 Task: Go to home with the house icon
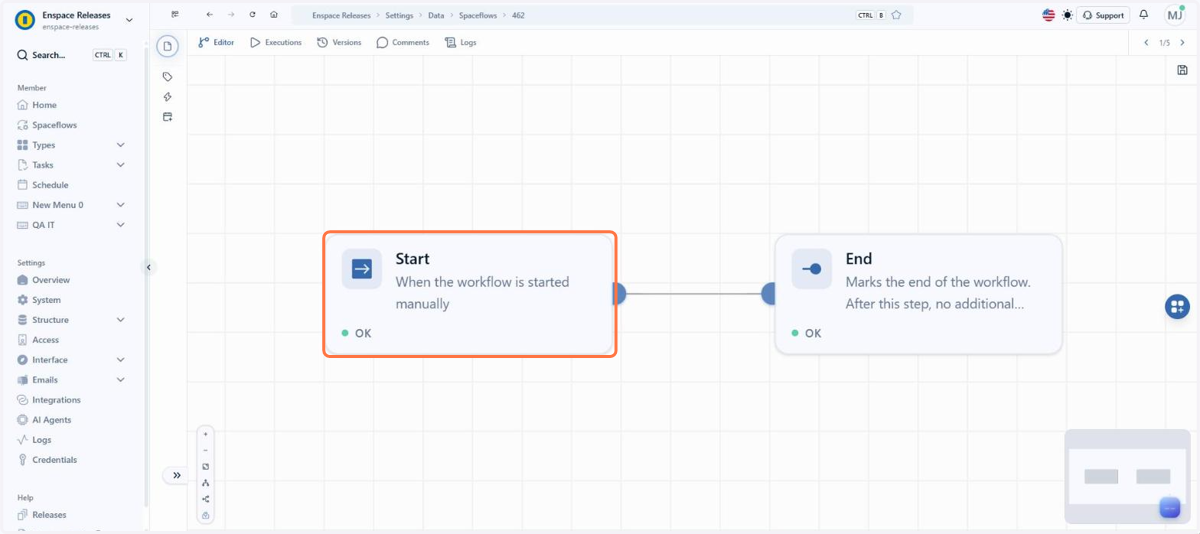[274, 15]
